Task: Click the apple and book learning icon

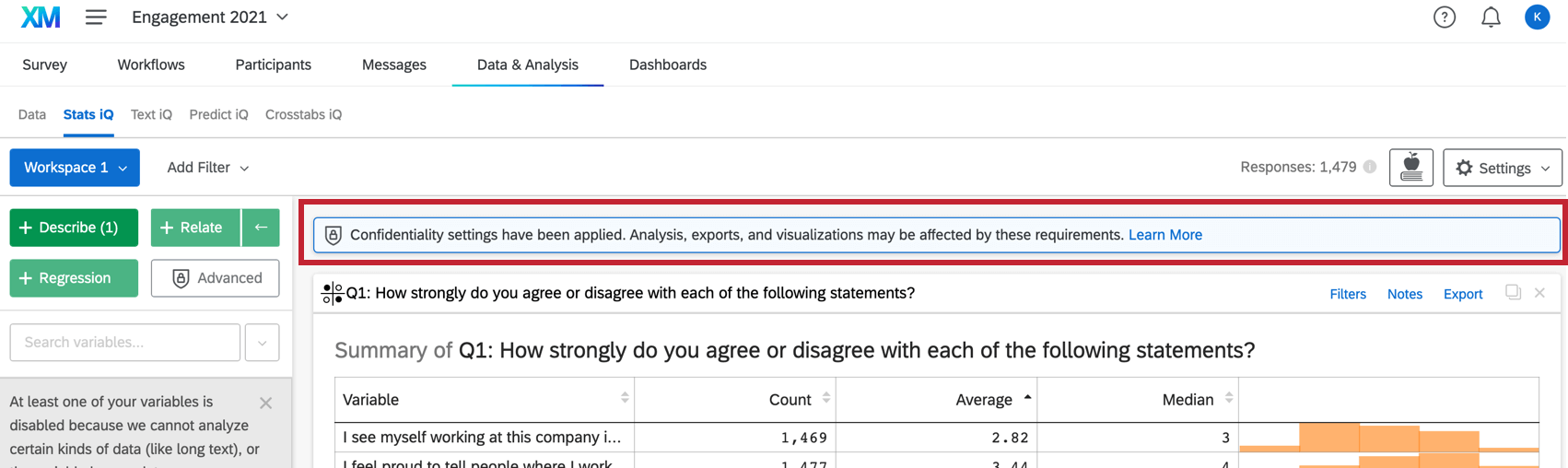Action: click(1410, 168)
